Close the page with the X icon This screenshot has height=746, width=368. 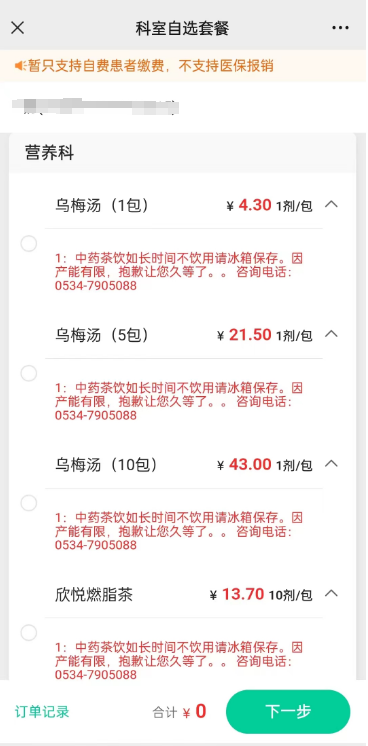18,28
